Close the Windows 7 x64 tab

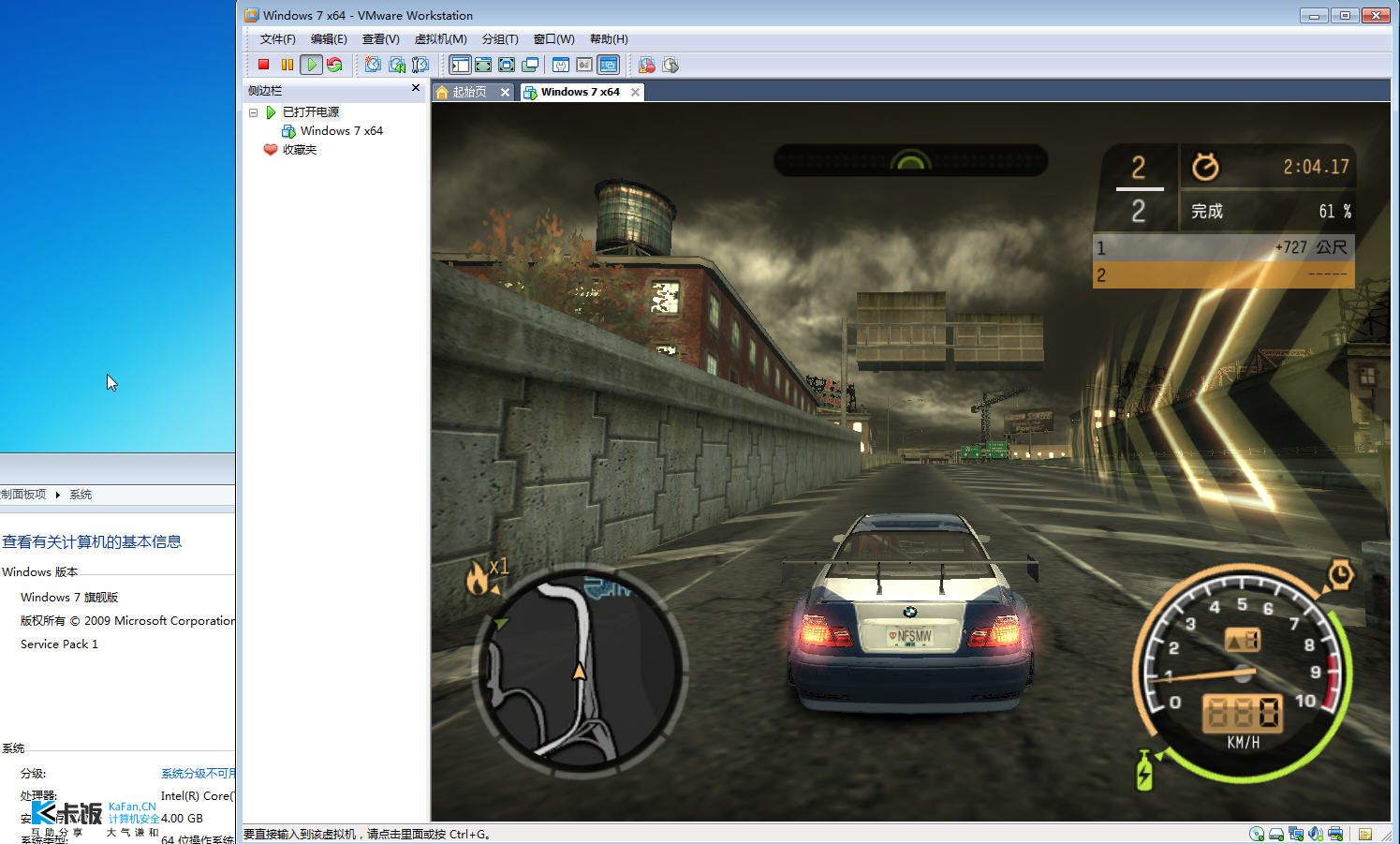coord(635,92)
